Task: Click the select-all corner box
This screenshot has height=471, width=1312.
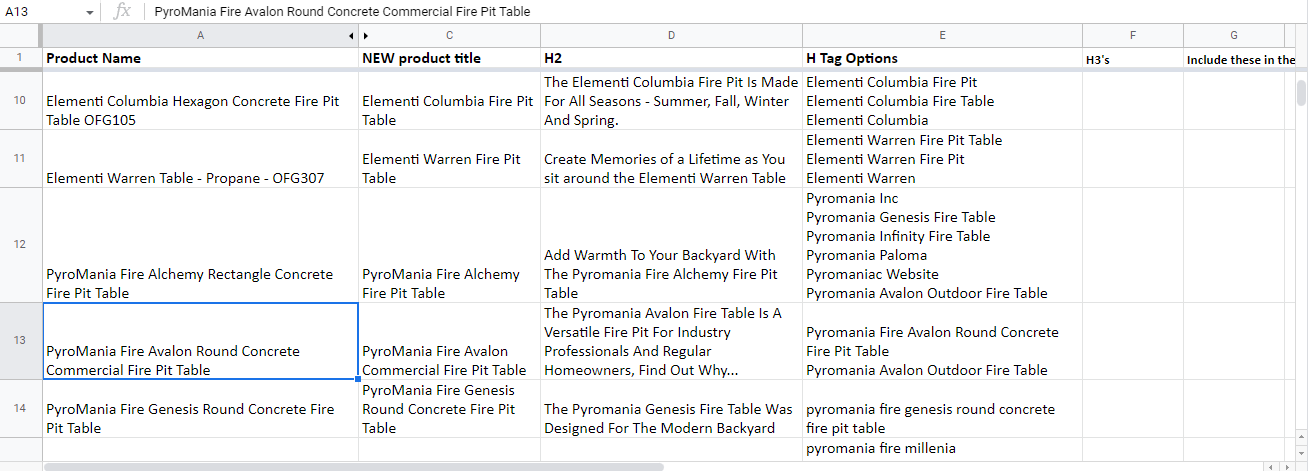Action: (x=21, y=35)
